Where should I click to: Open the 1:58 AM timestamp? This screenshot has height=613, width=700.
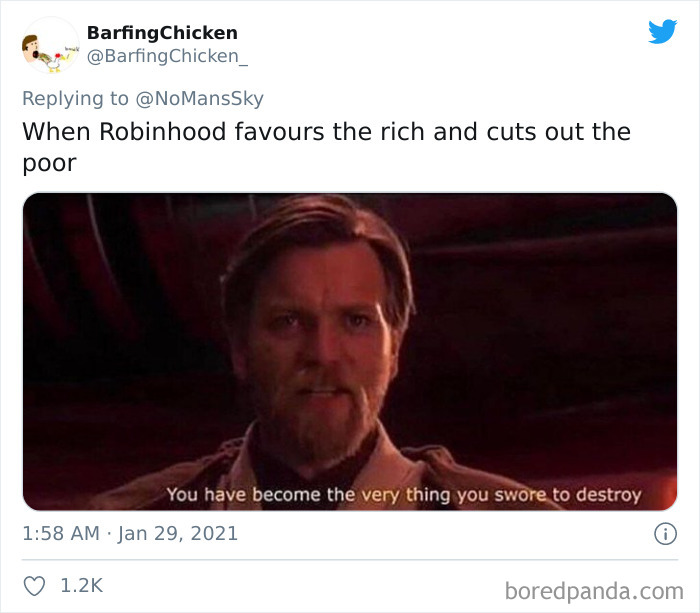pos(61,534)
